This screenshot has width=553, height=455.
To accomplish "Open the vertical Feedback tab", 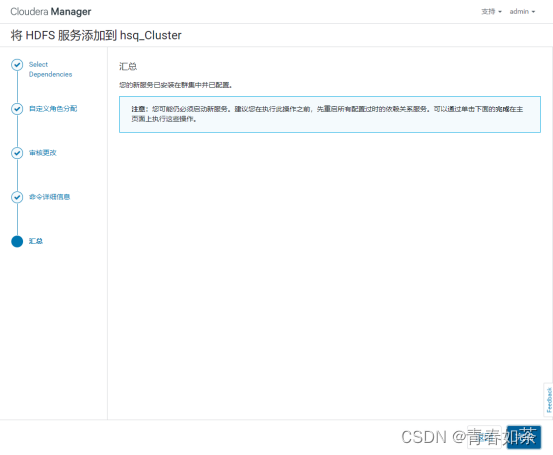I will (549, 400).
